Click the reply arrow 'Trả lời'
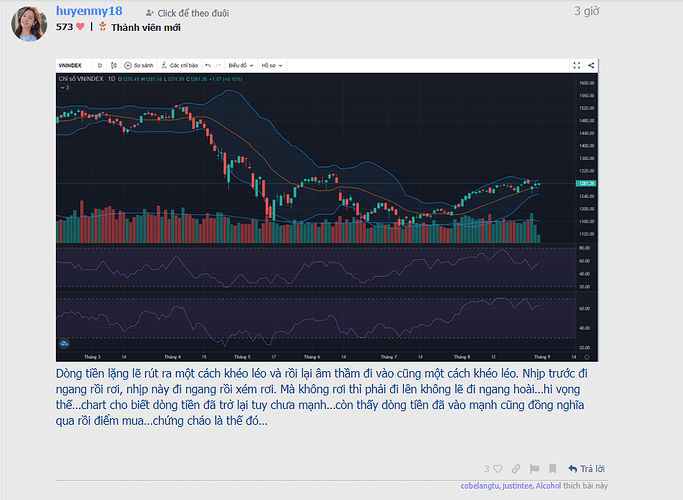 click(x=586, y=468)
